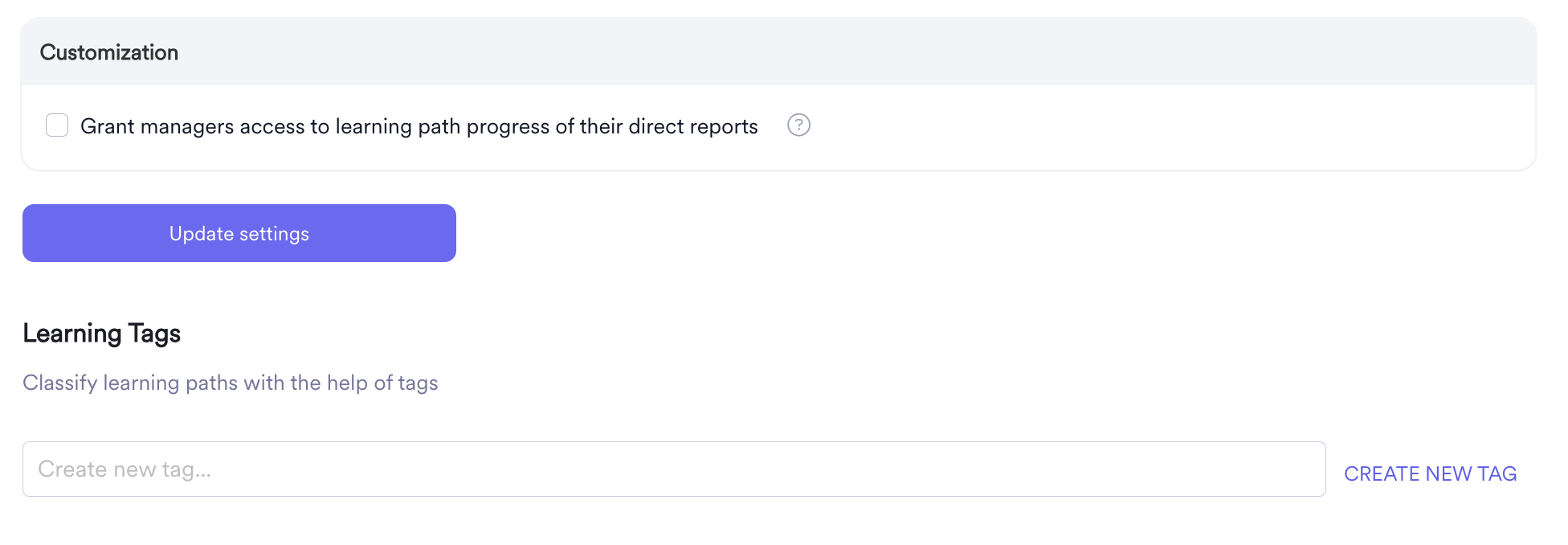Click the 'Grant managers access' label text
This screenshot has height=545, width=1568.
(419, 126)
